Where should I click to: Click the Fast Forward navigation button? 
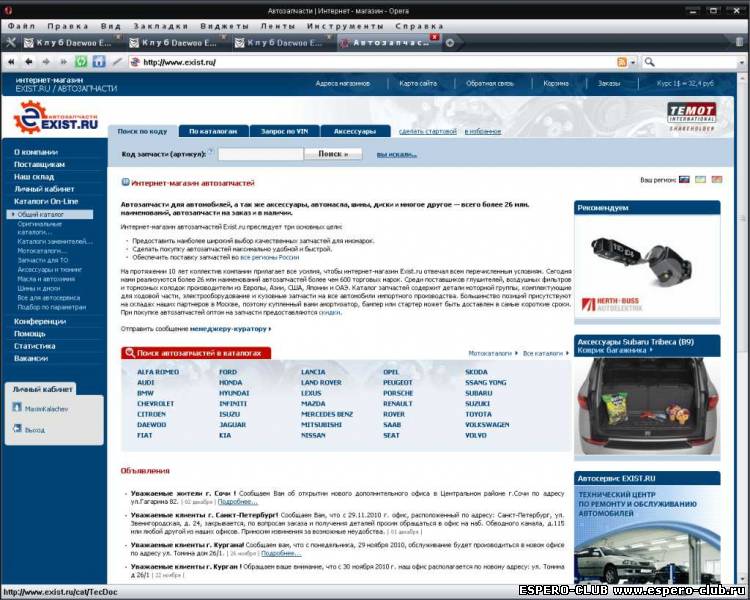[63, 62]
